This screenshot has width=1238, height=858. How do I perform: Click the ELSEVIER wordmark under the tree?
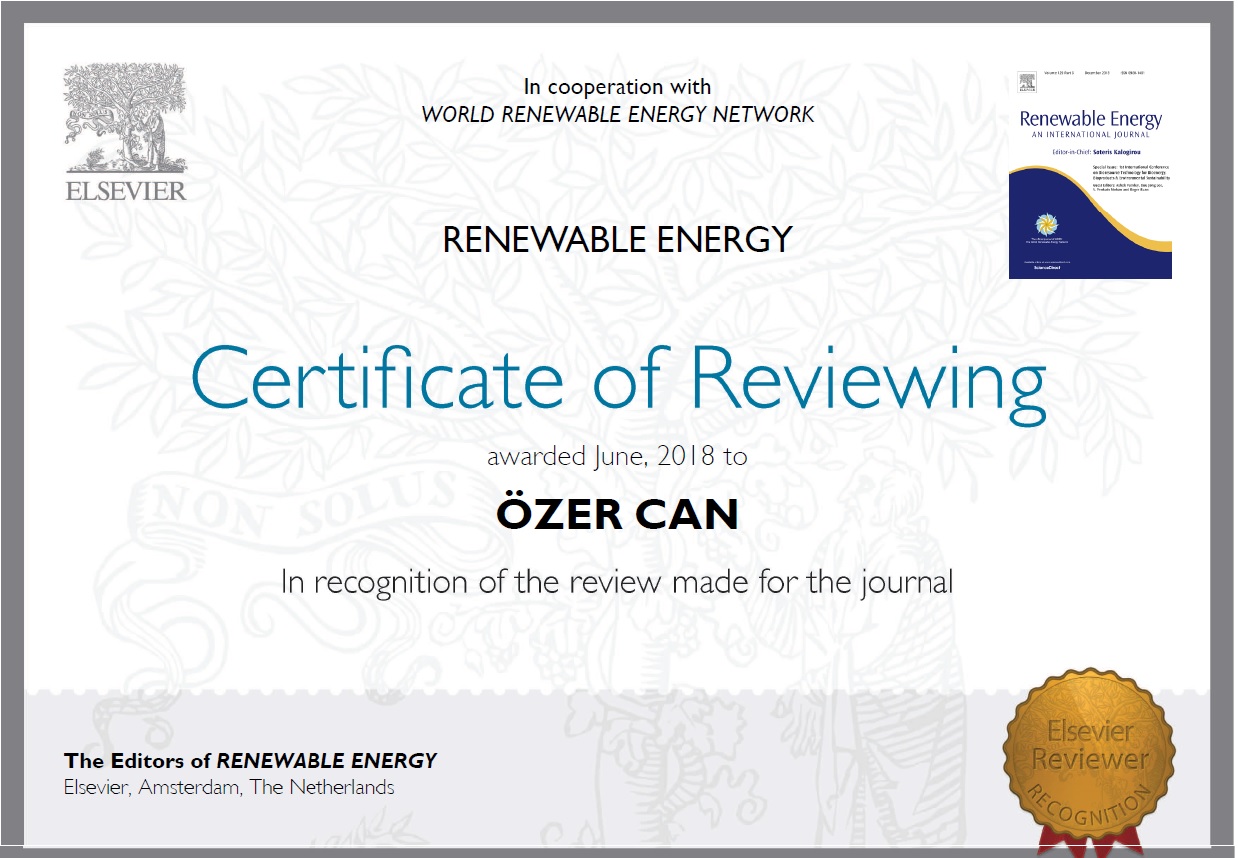pos(126,190)
